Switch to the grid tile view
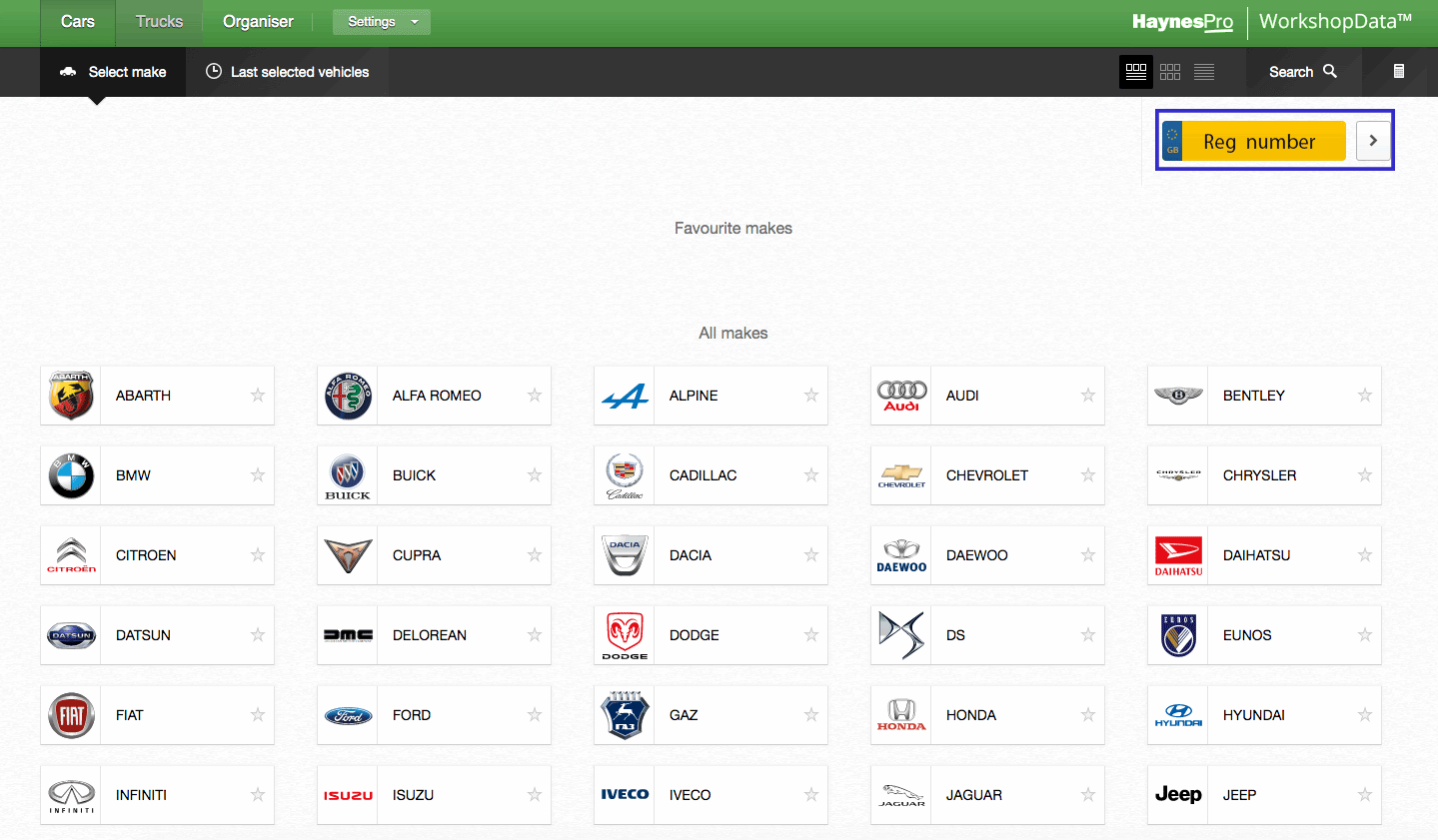 coord(1170,72)
